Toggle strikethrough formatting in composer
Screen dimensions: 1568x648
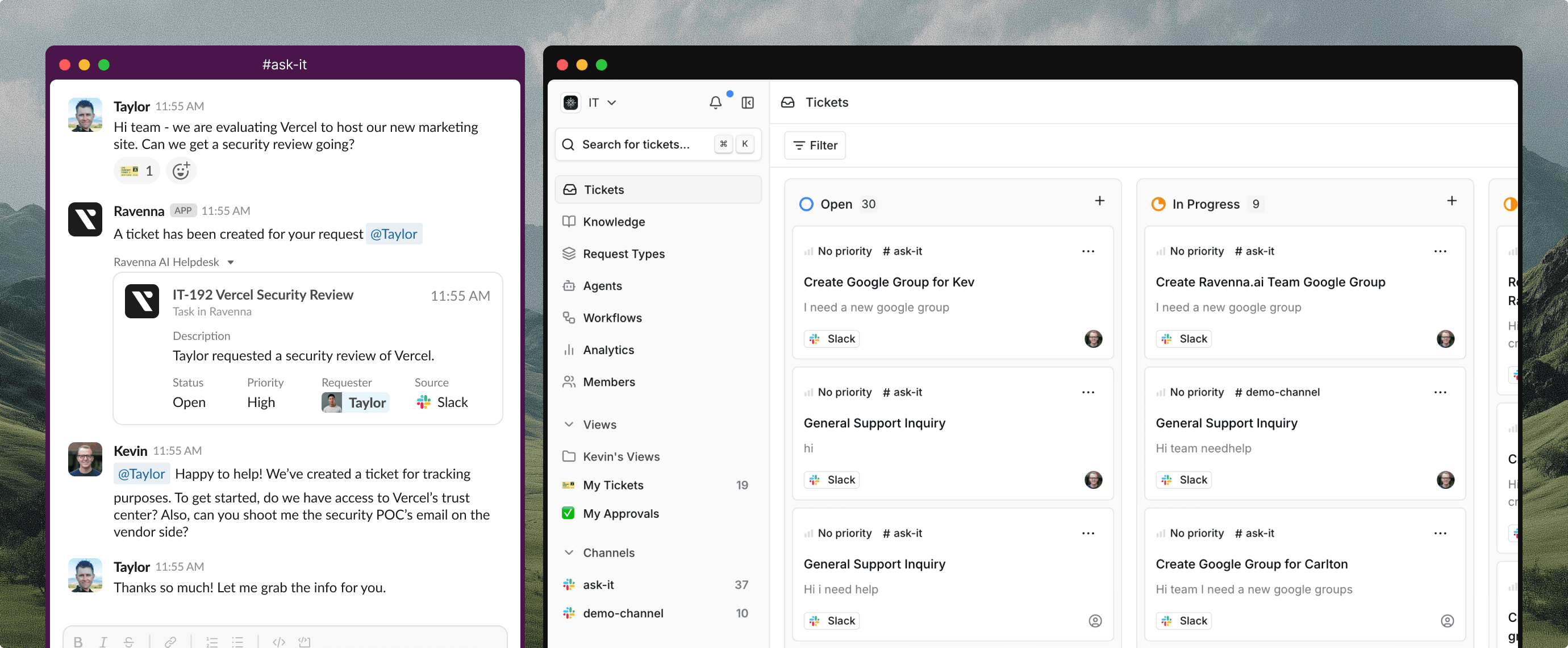pos(128,641)
